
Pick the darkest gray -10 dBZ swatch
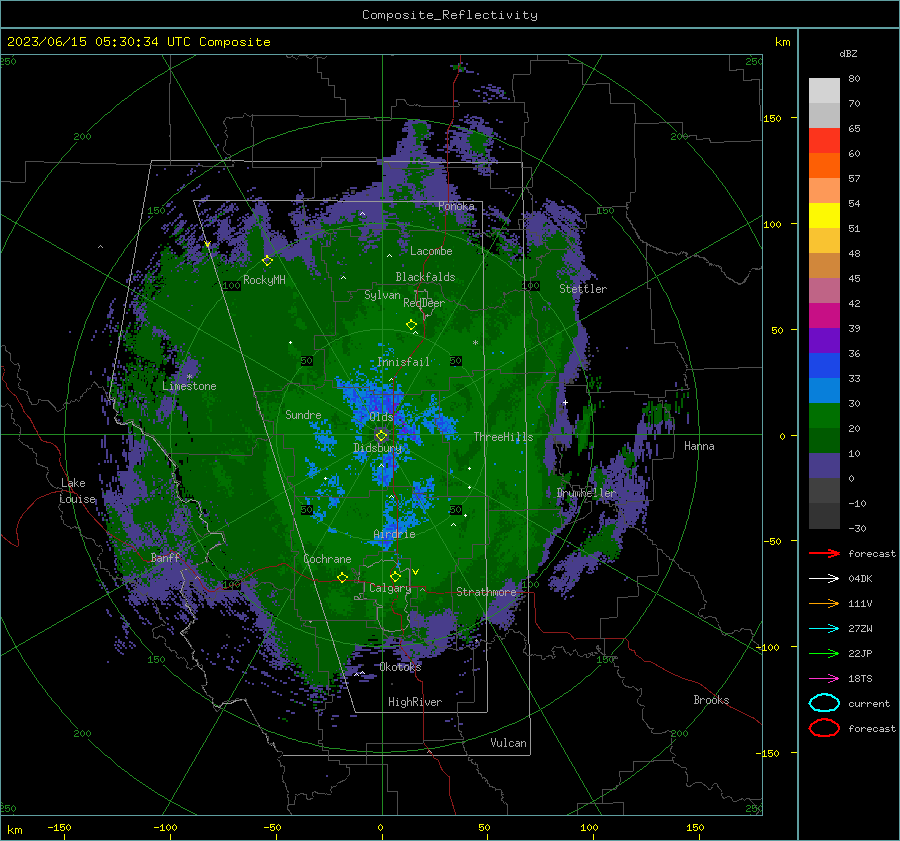coord(824,516)
